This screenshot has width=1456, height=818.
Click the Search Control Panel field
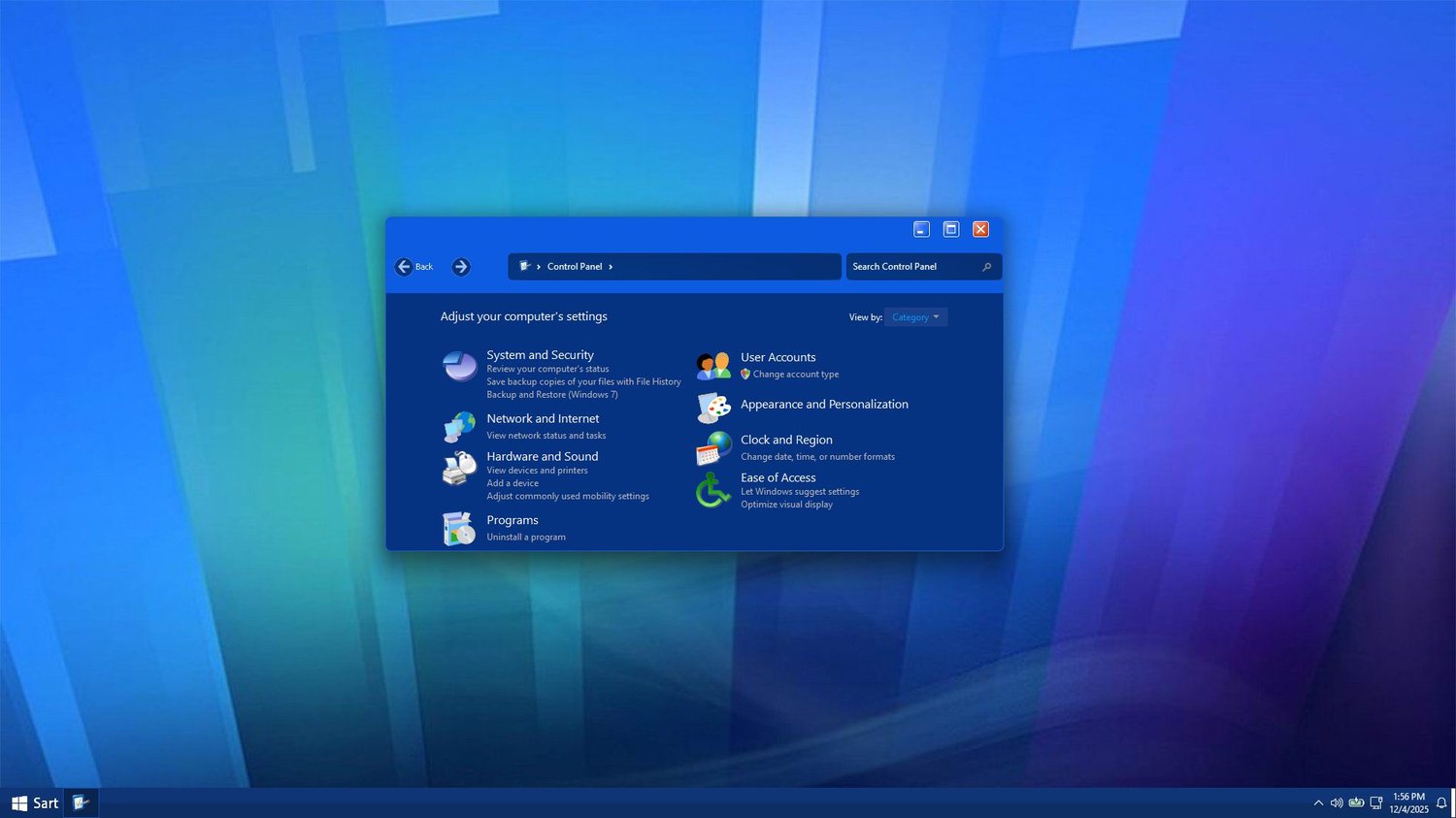pos(924,267)
